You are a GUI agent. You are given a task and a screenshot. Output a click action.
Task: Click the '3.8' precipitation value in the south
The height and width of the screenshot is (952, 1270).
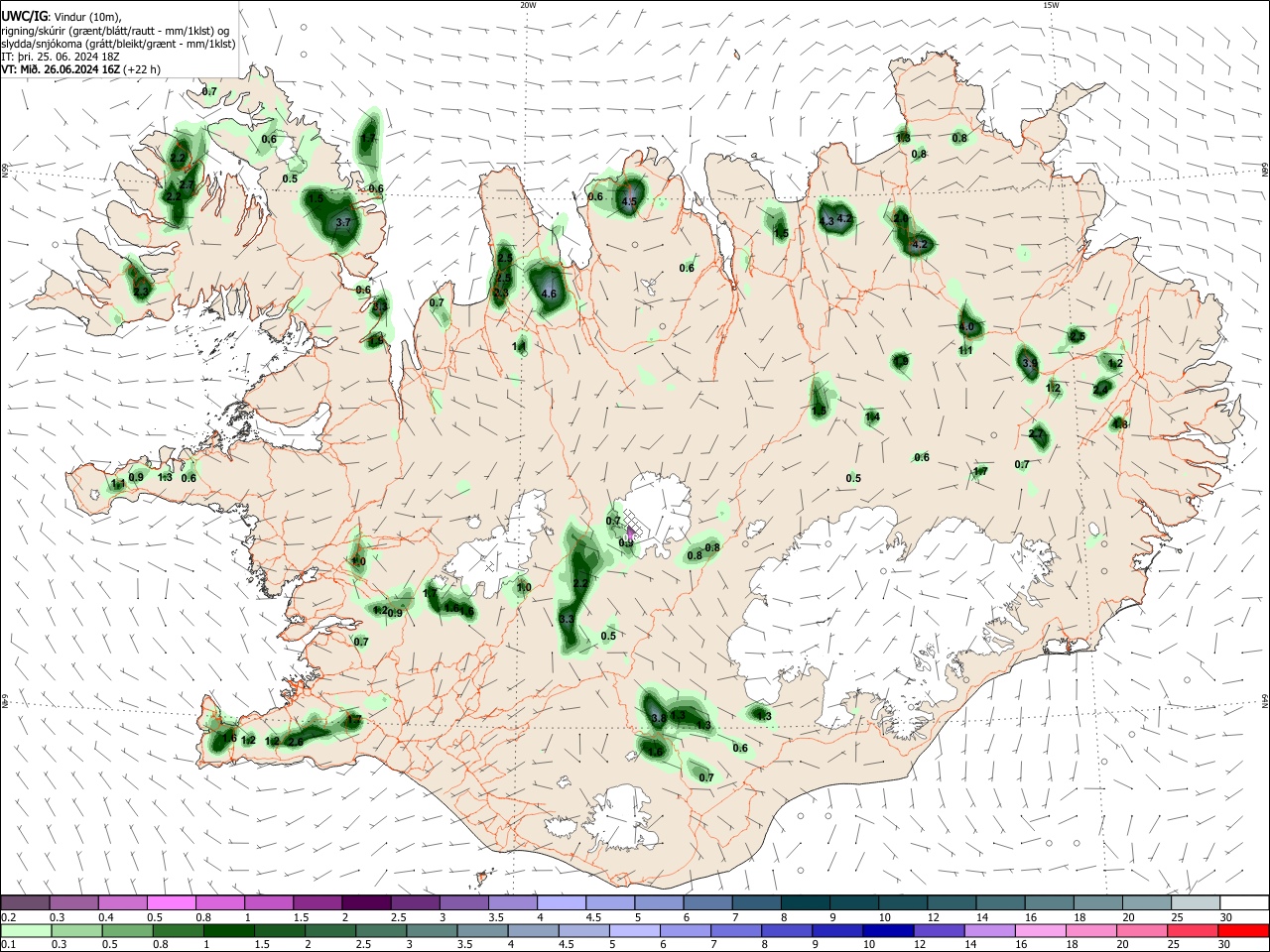pos(658,718)
